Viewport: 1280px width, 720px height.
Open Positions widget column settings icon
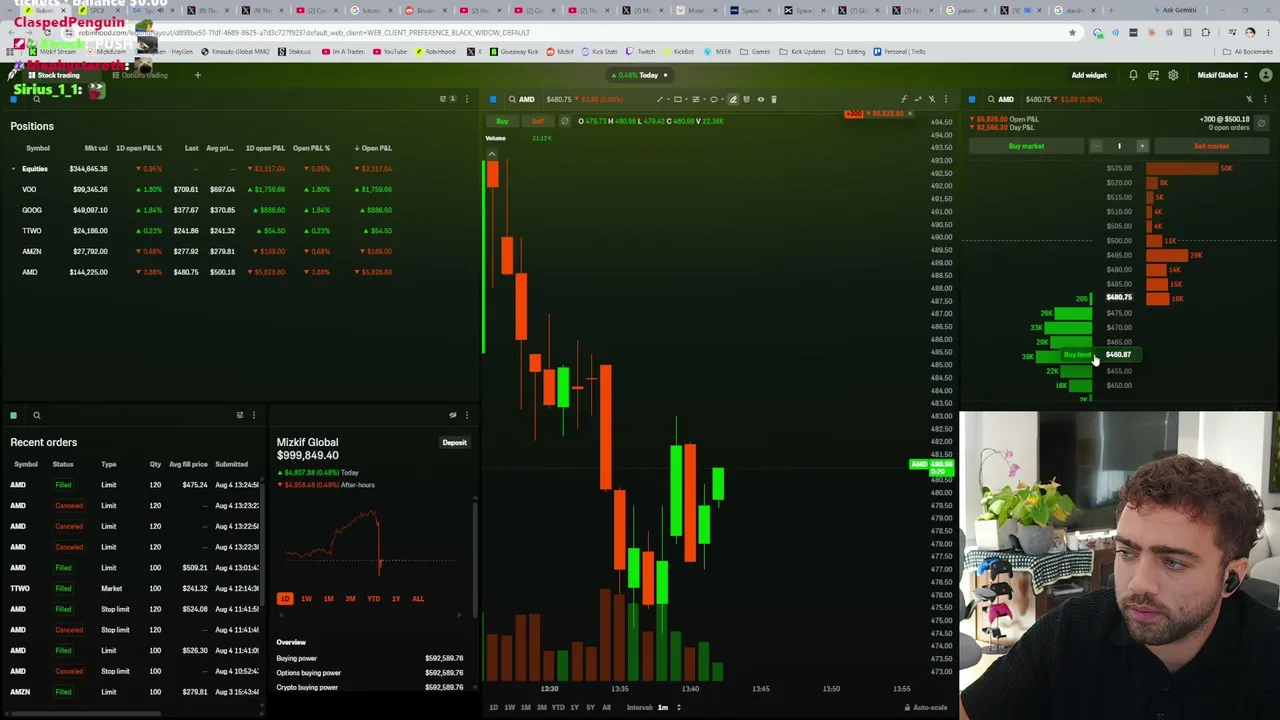click(x=444, y=99)
